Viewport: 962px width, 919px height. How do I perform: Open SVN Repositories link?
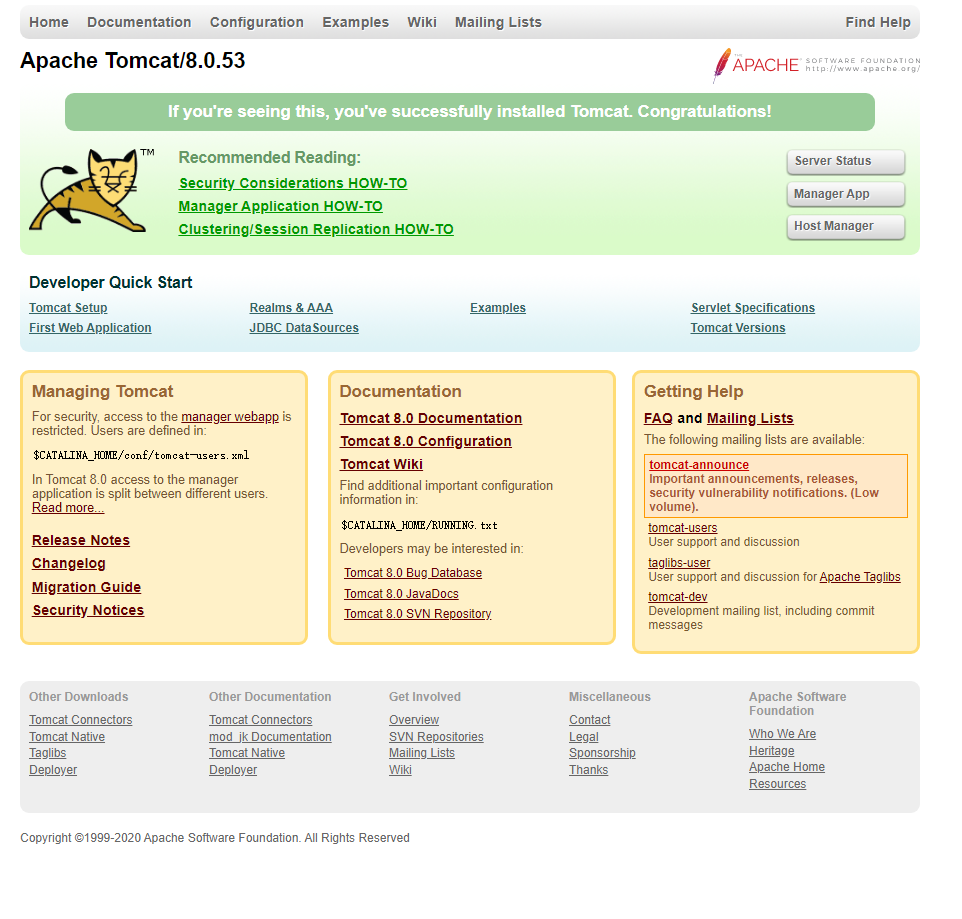click(436, 737)
